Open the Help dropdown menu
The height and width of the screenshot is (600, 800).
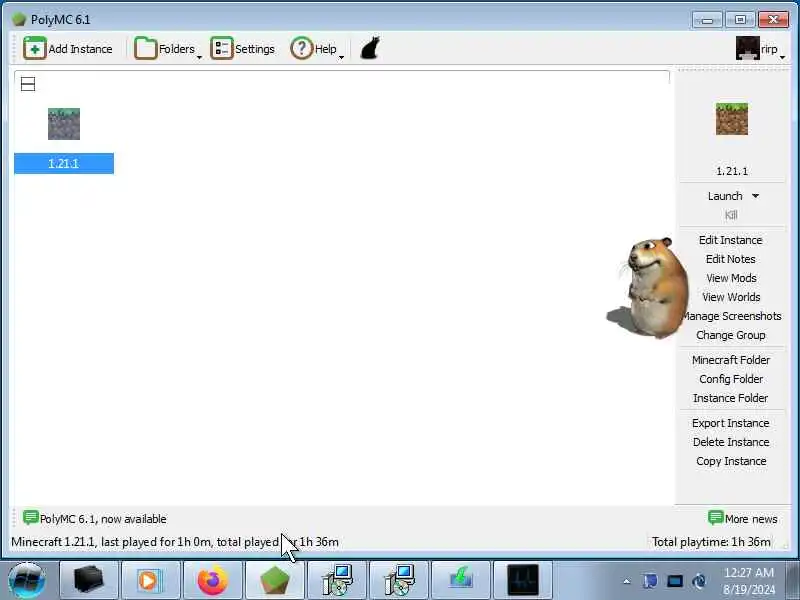click(317, 49)
